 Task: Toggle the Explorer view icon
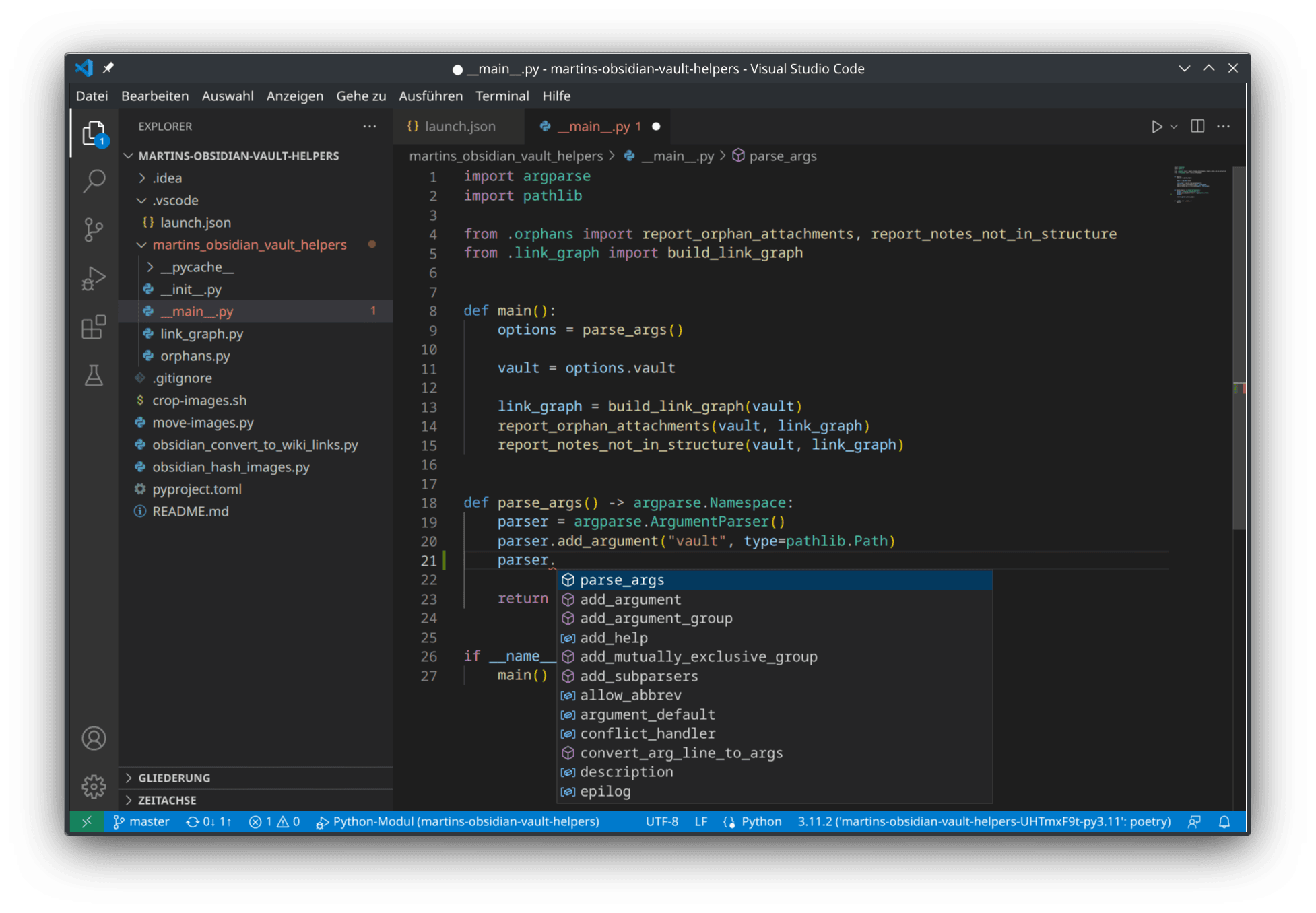(x=94, y=133)
